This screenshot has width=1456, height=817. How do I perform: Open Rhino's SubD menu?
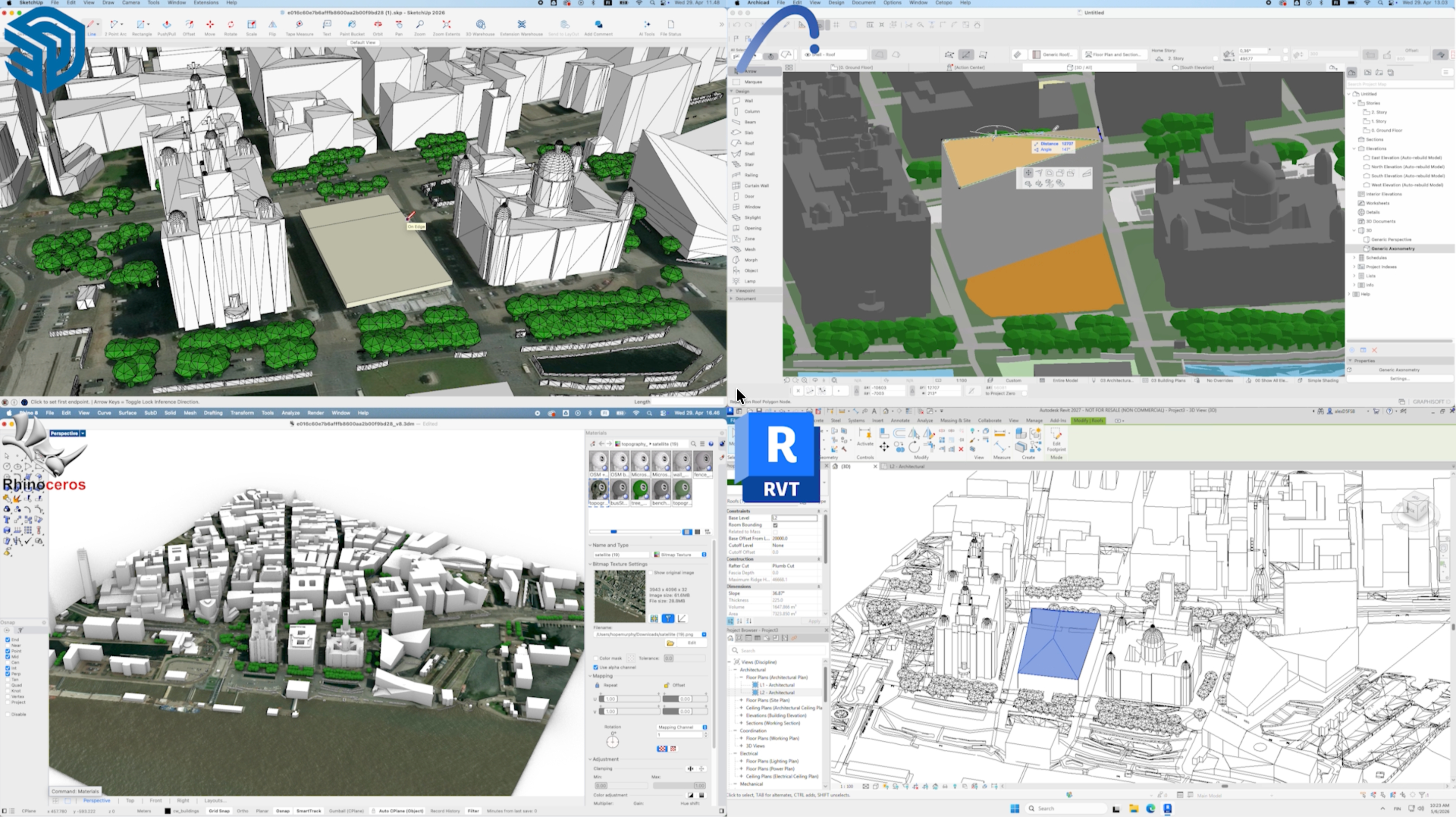pyautogui.click(x=150, y=413)
